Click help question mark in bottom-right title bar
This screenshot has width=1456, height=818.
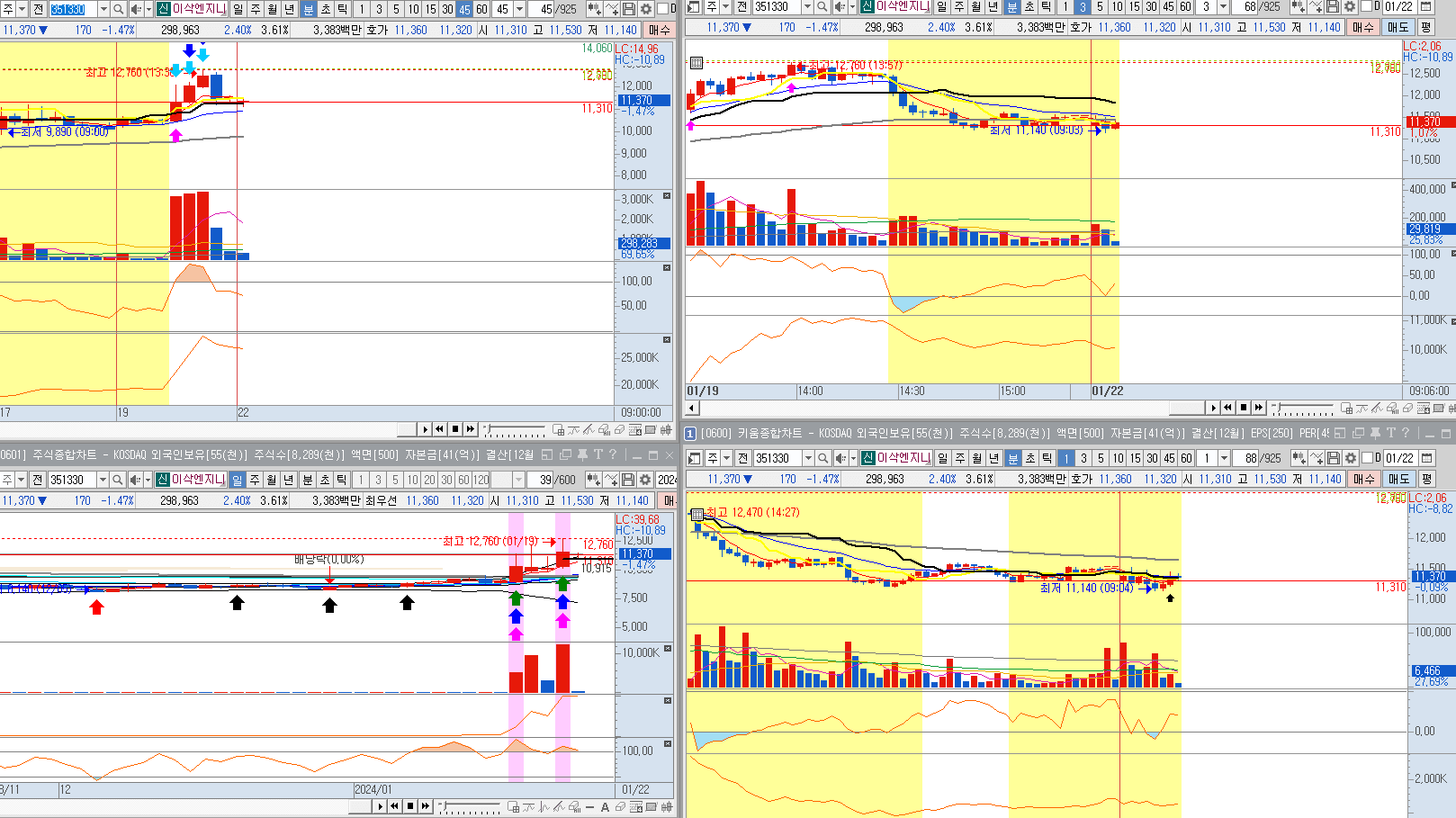[1406, 433]
